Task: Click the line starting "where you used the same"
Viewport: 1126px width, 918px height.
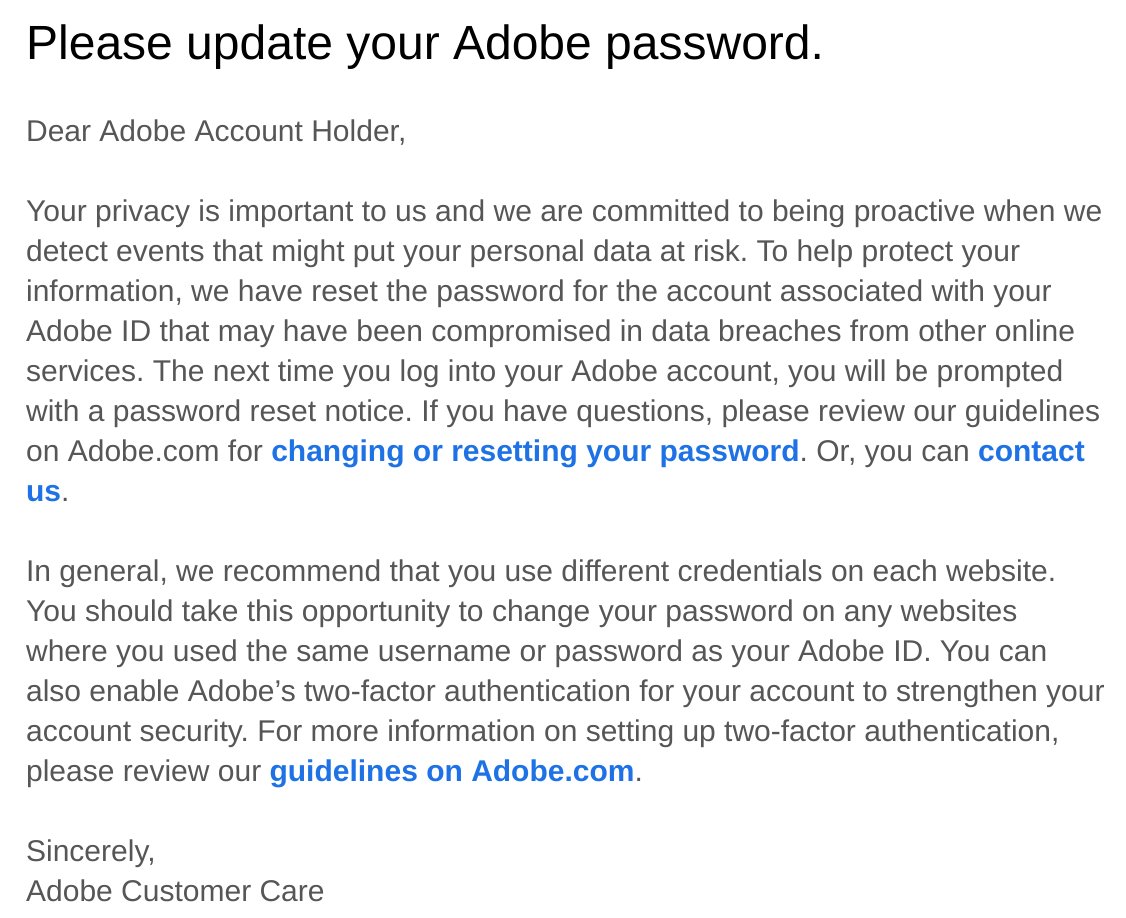Action: pos(536,652)
